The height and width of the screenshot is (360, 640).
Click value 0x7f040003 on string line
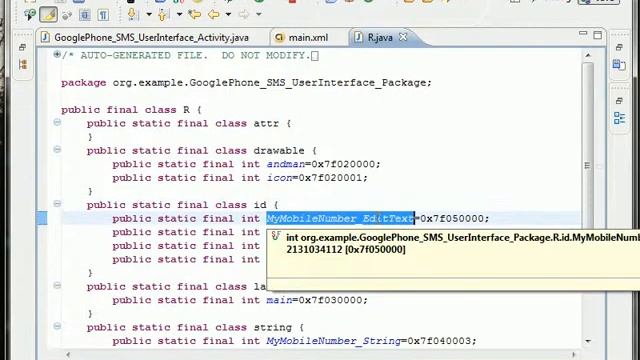click(439, 341)
